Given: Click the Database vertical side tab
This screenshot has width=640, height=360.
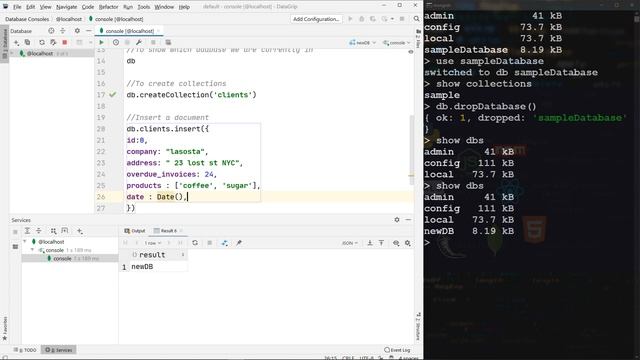Looking at the screenshot, I should tap(5, 44).
